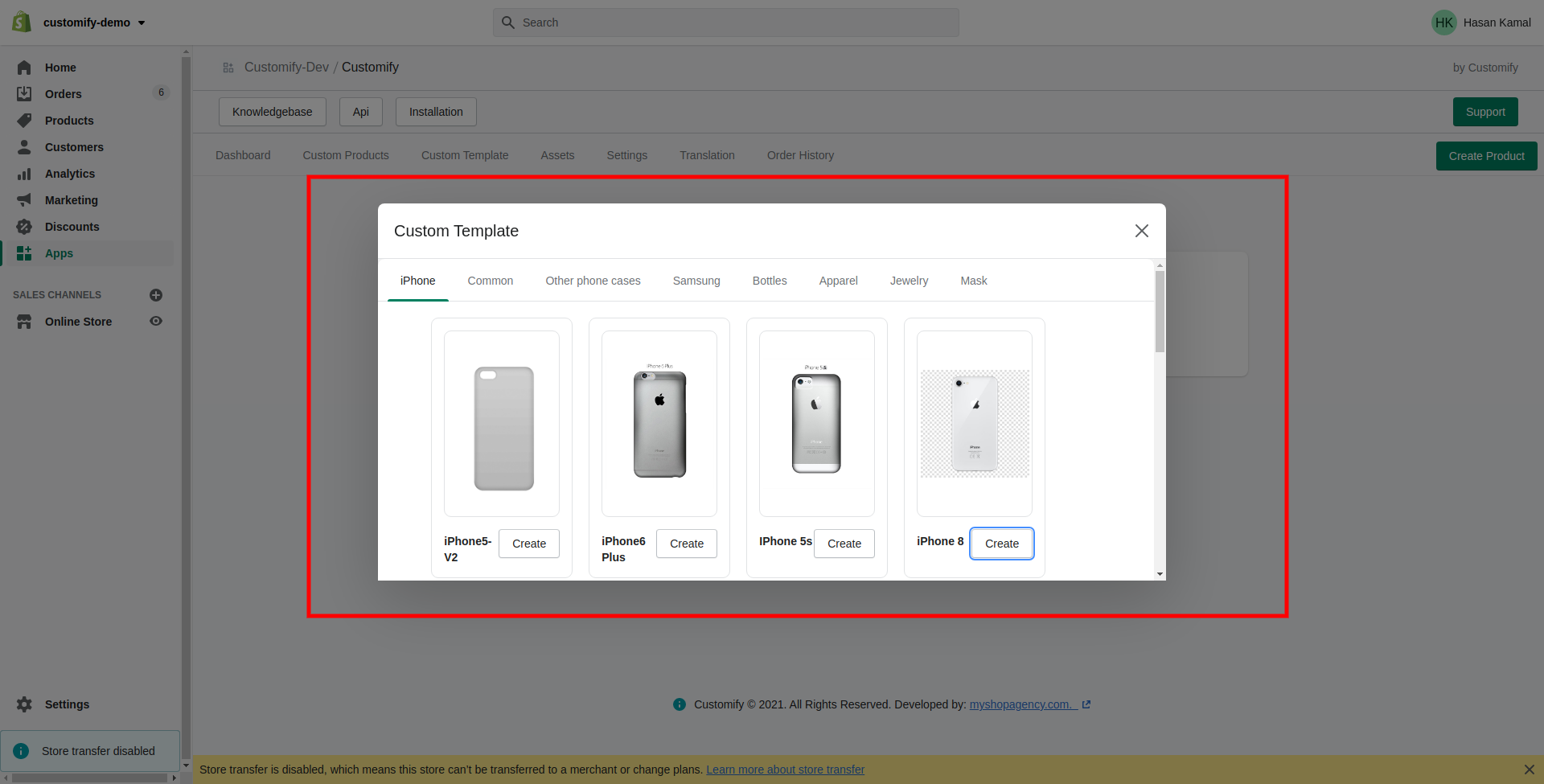Switch to Custom Template page tab
This screenshot has width=1544, height=784.
[465, 155]
